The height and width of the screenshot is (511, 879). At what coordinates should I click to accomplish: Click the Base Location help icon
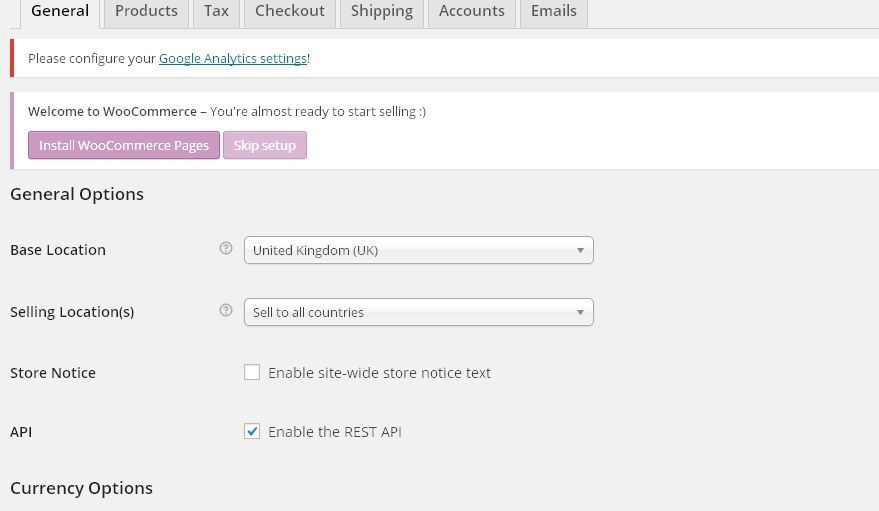click(225, 248)
